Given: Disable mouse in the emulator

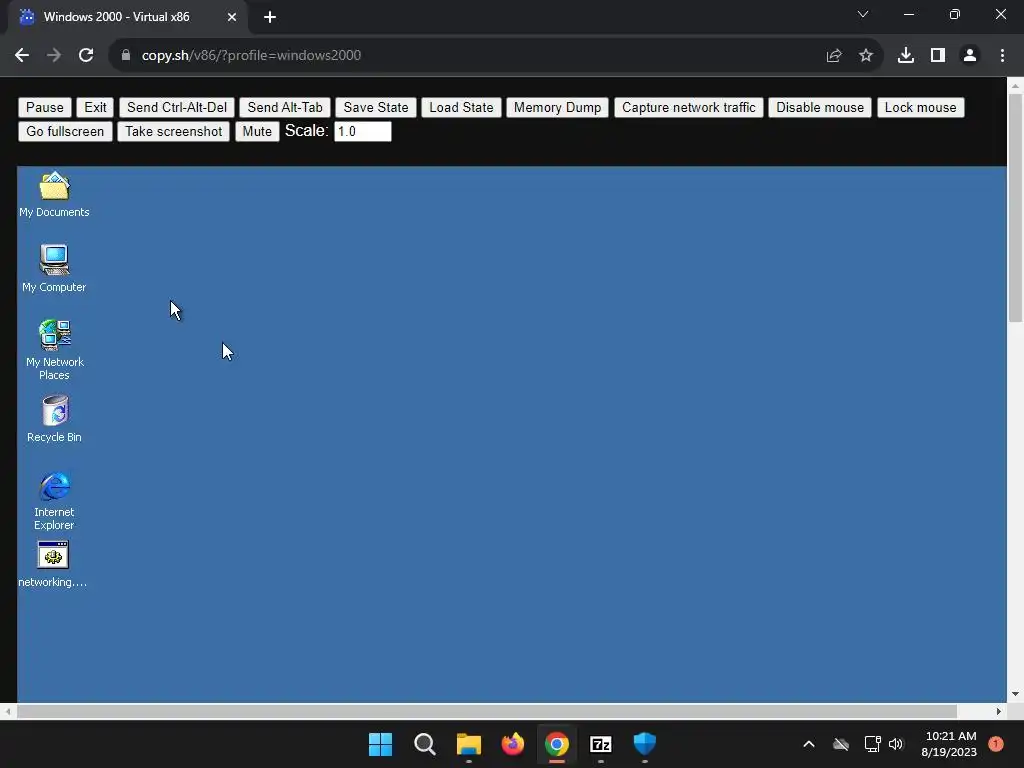Looking at the screenshot, I should point(820,107).
